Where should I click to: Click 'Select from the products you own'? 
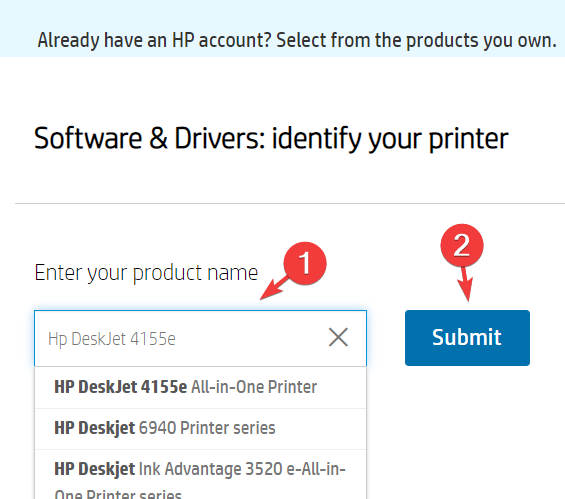(416, 40)
